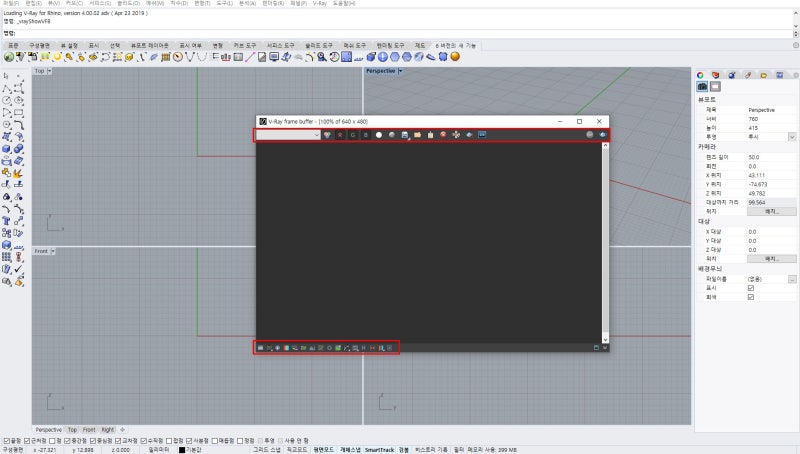Toggle the 끝점 osnap checkbox
800x454 pixels.
click(7, 440)
